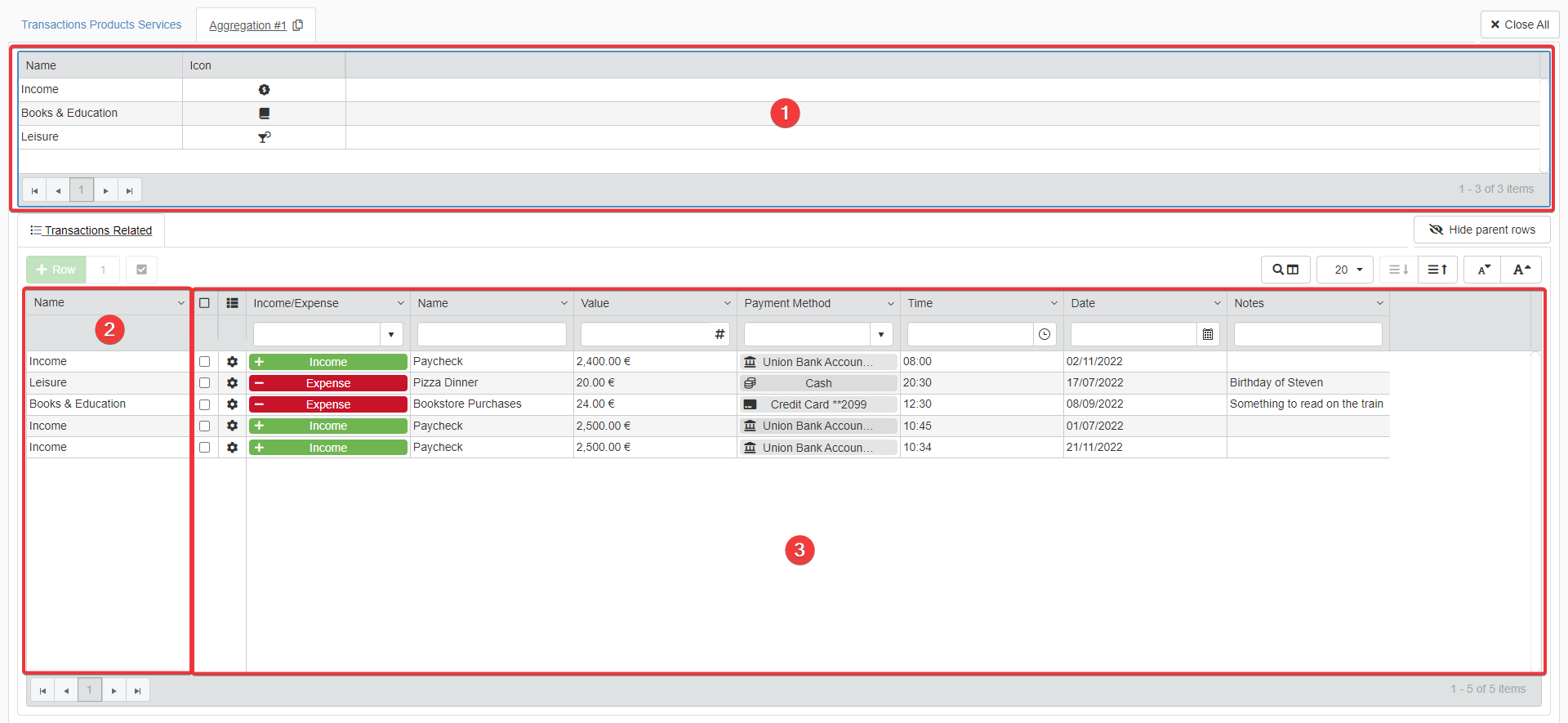Open the calendar picker in the Date filter
This screenshot has width=1568, height=723.
[1208, 334]
